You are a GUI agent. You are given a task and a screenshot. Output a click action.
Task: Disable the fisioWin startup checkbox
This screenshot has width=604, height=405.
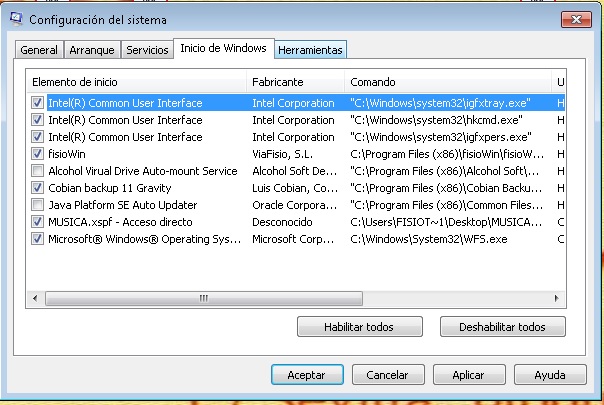[x=37, y=154]
